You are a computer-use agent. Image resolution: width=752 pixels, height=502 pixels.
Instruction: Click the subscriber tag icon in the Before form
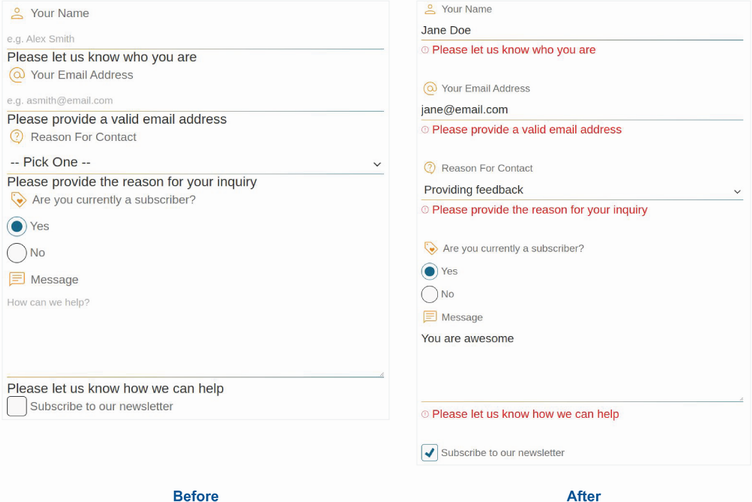point(18,200)
